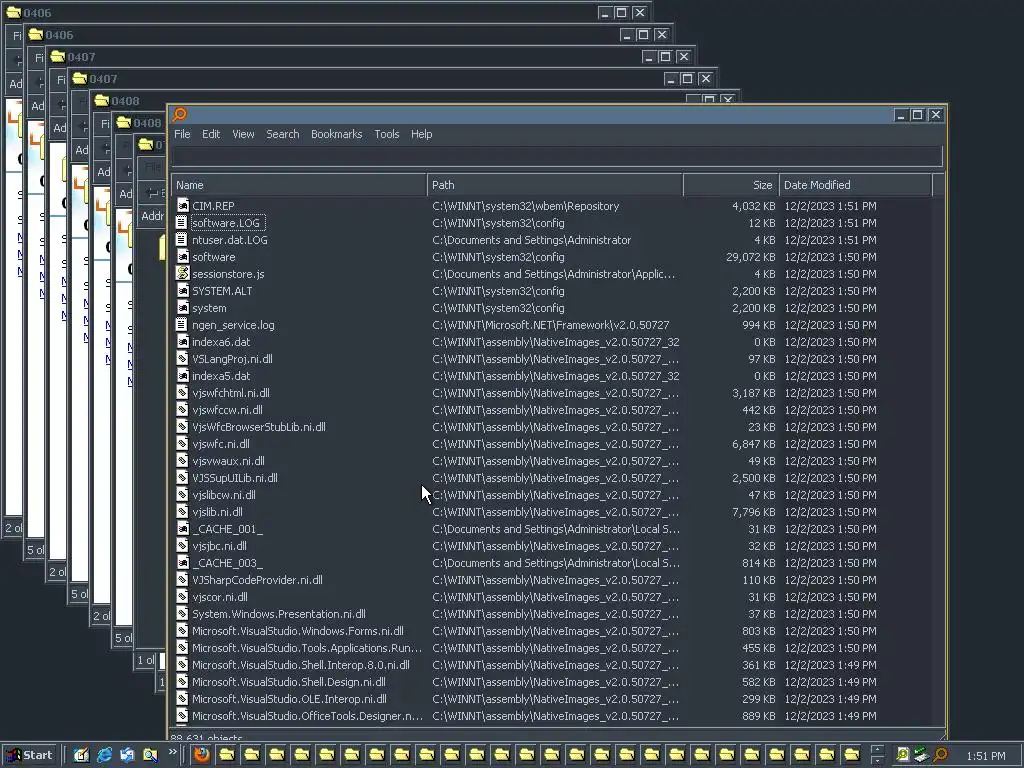Click the taskbar scroll down arrow

tap(878, 760)
